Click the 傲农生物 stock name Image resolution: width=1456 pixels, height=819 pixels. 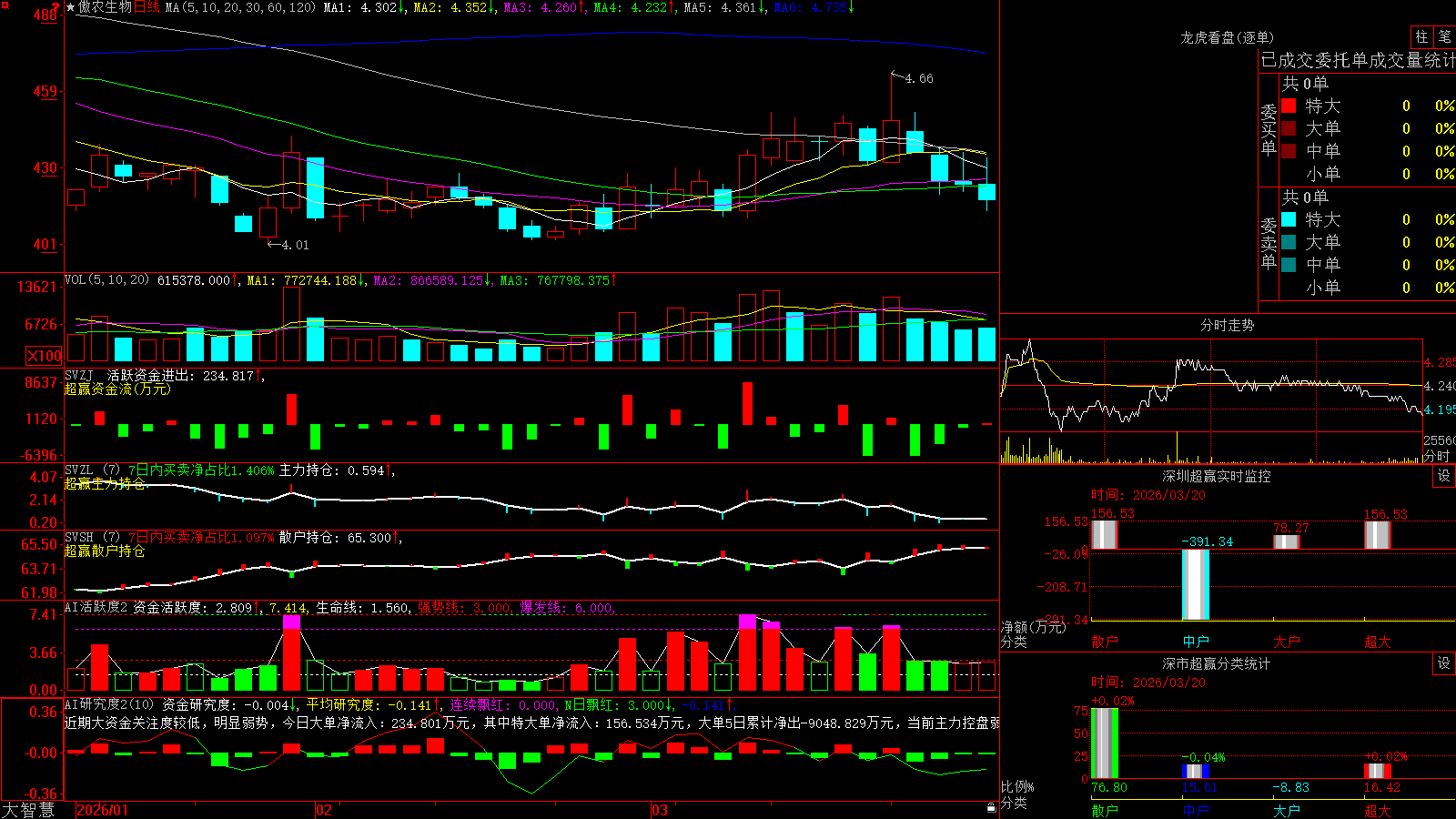tap(106, 7)
